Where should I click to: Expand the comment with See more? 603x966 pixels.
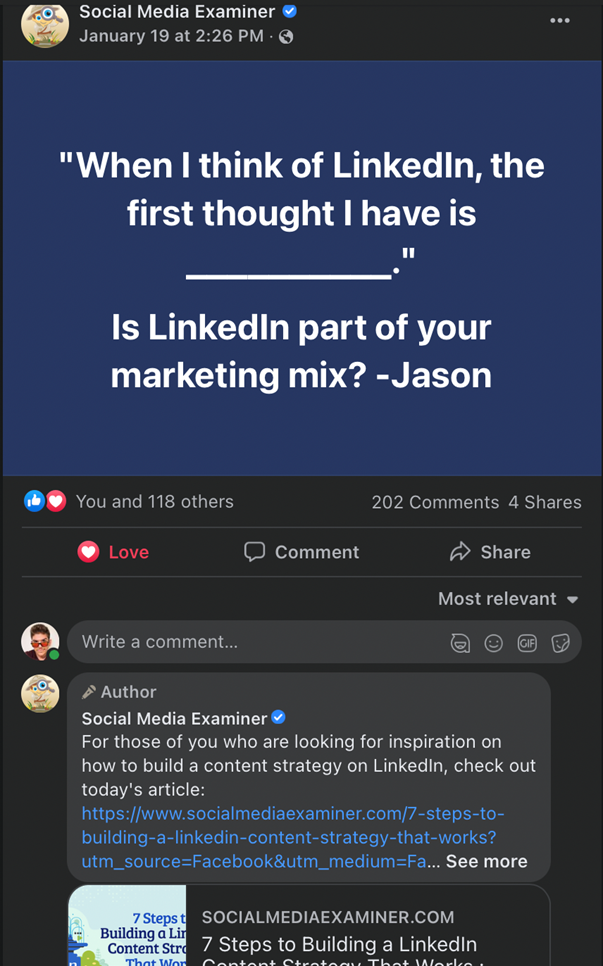(486, 861)
